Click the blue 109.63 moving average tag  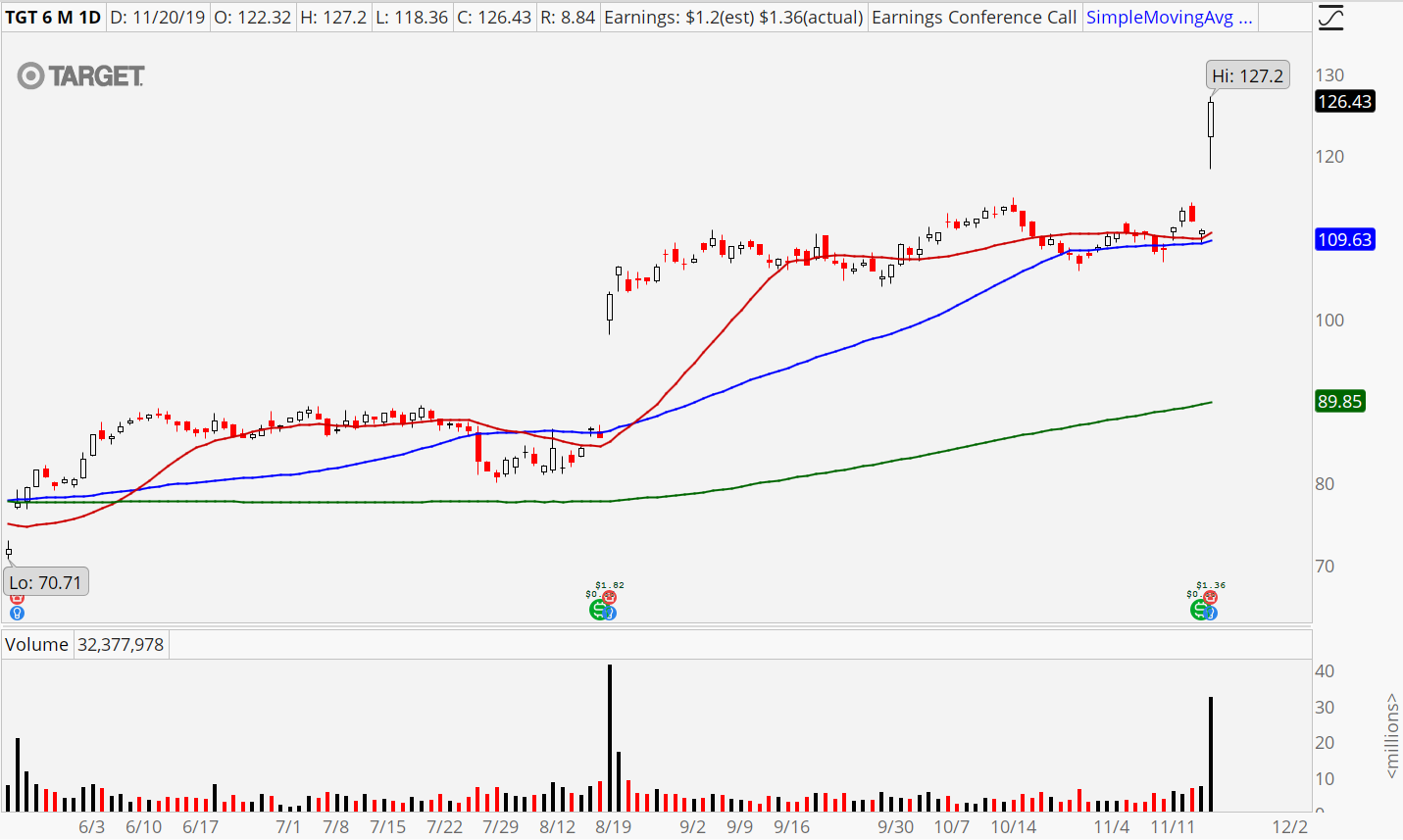coord(1344,240)
